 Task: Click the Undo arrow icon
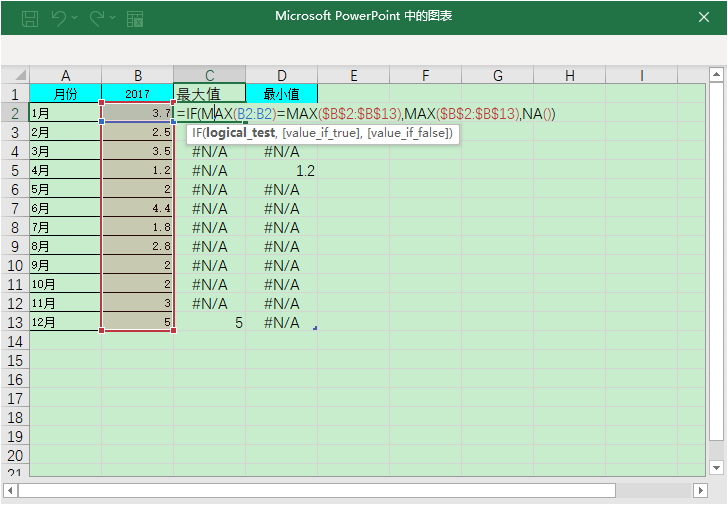click(59, 18)
